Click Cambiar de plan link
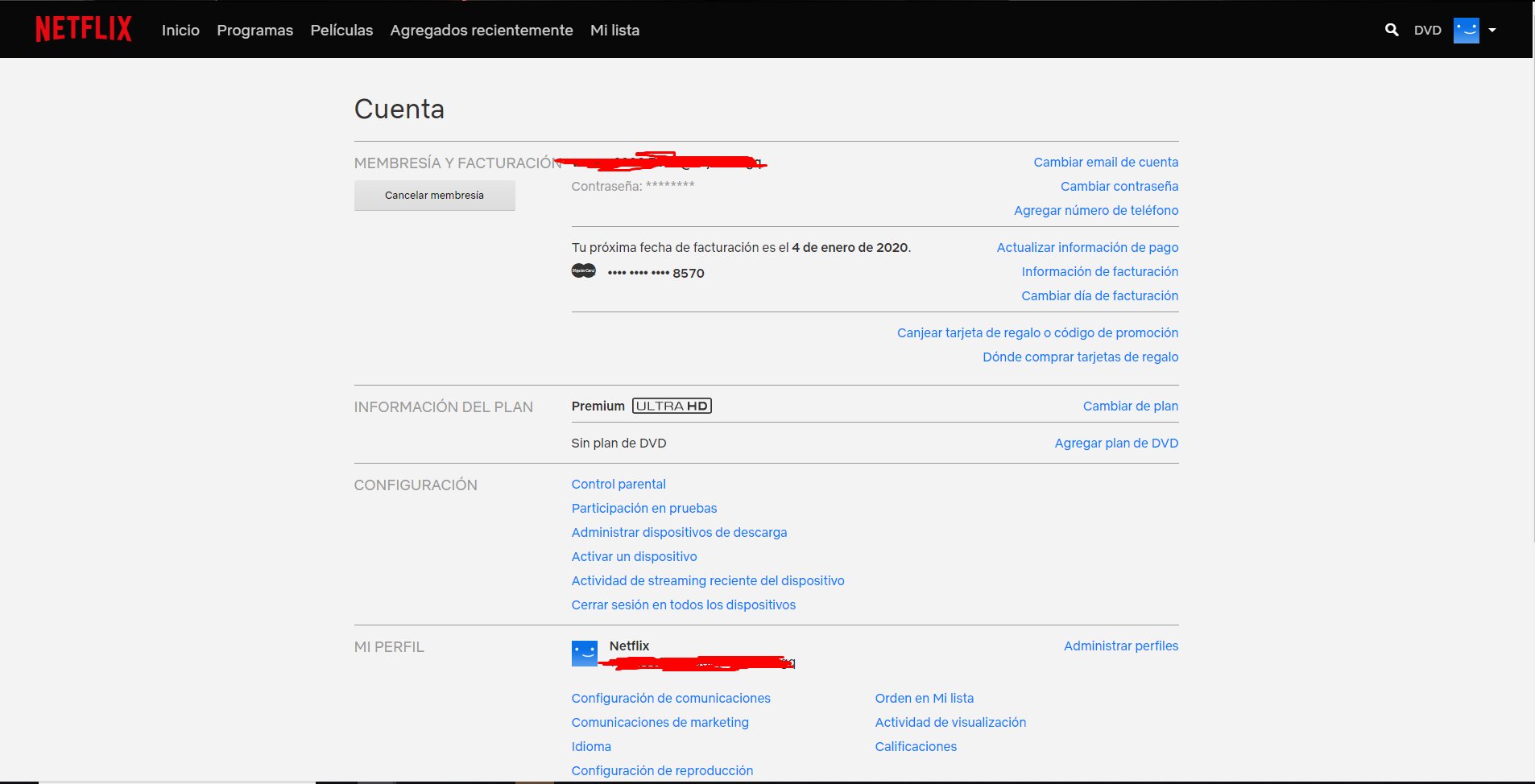The width and height of the screenshot is (1535, 784). 1131,406
